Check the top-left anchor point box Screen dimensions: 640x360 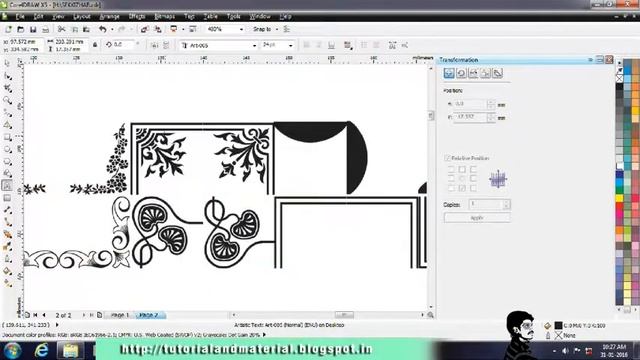(x=451, y=169)
